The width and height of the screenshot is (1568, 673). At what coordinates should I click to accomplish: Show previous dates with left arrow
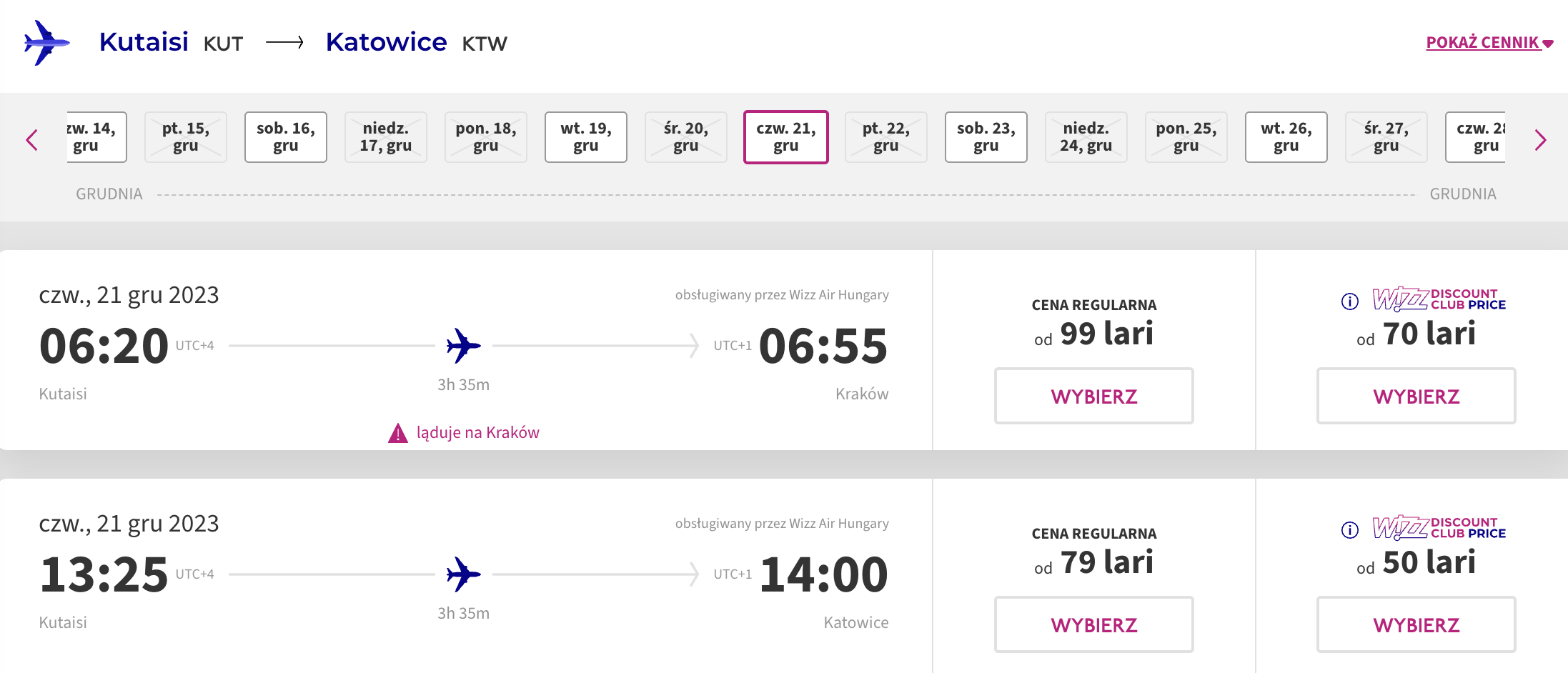coord(31,139)
